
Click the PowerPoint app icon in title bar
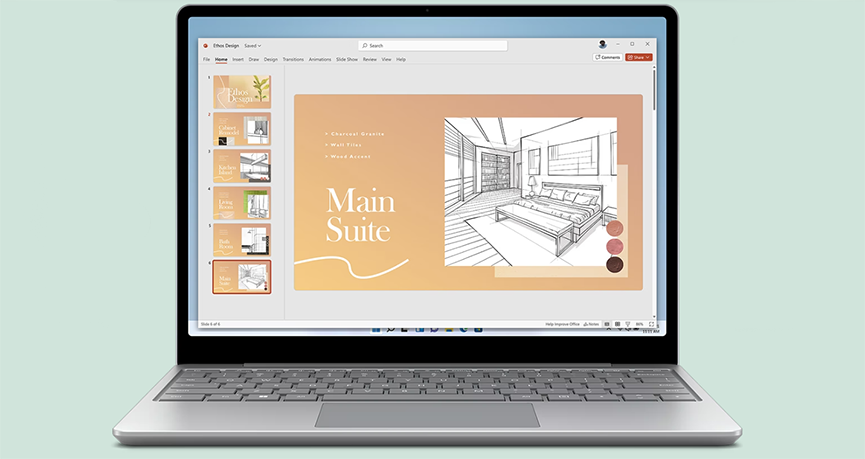[205, 45]
